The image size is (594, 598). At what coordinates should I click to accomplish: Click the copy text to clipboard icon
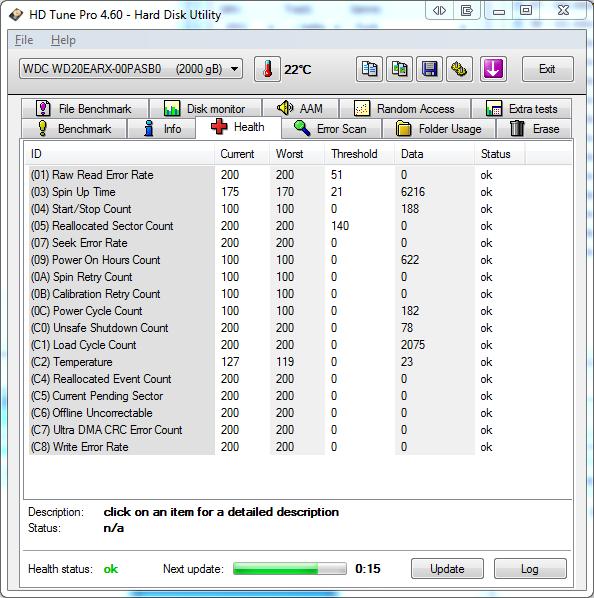(x=369, y=69)
